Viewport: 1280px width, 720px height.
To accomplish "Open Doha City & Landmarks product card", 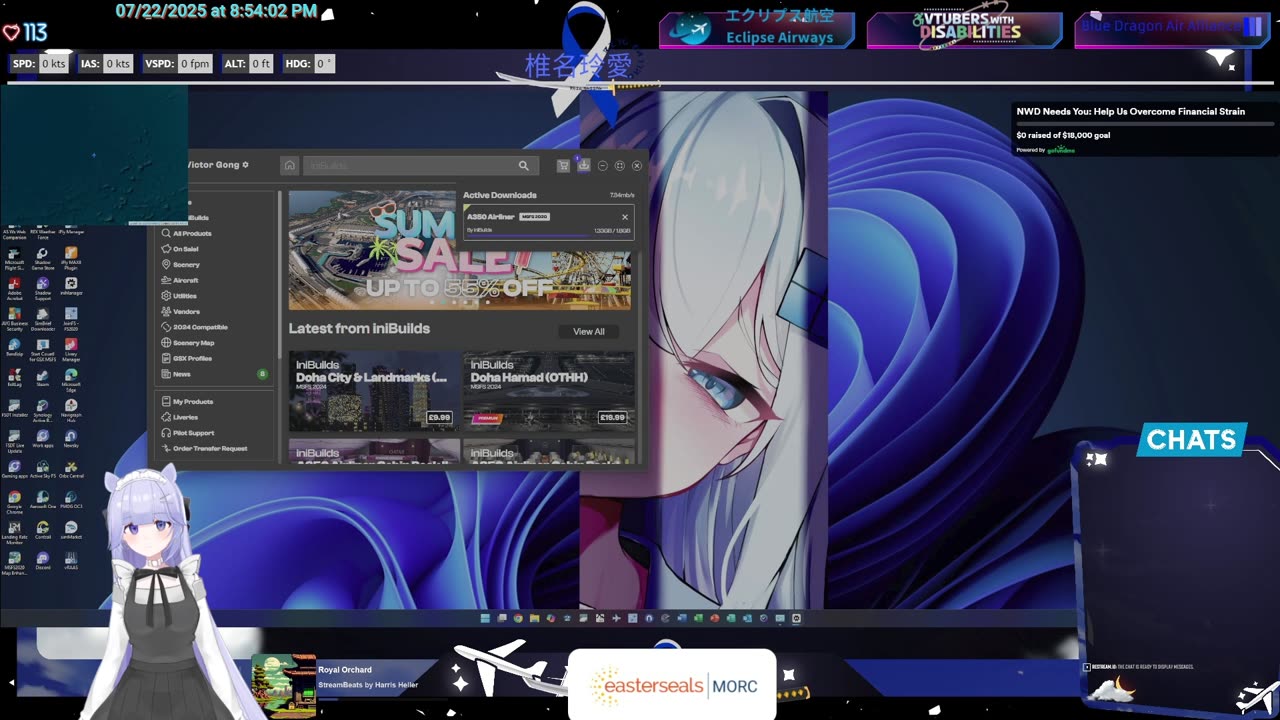I will 374,391.
